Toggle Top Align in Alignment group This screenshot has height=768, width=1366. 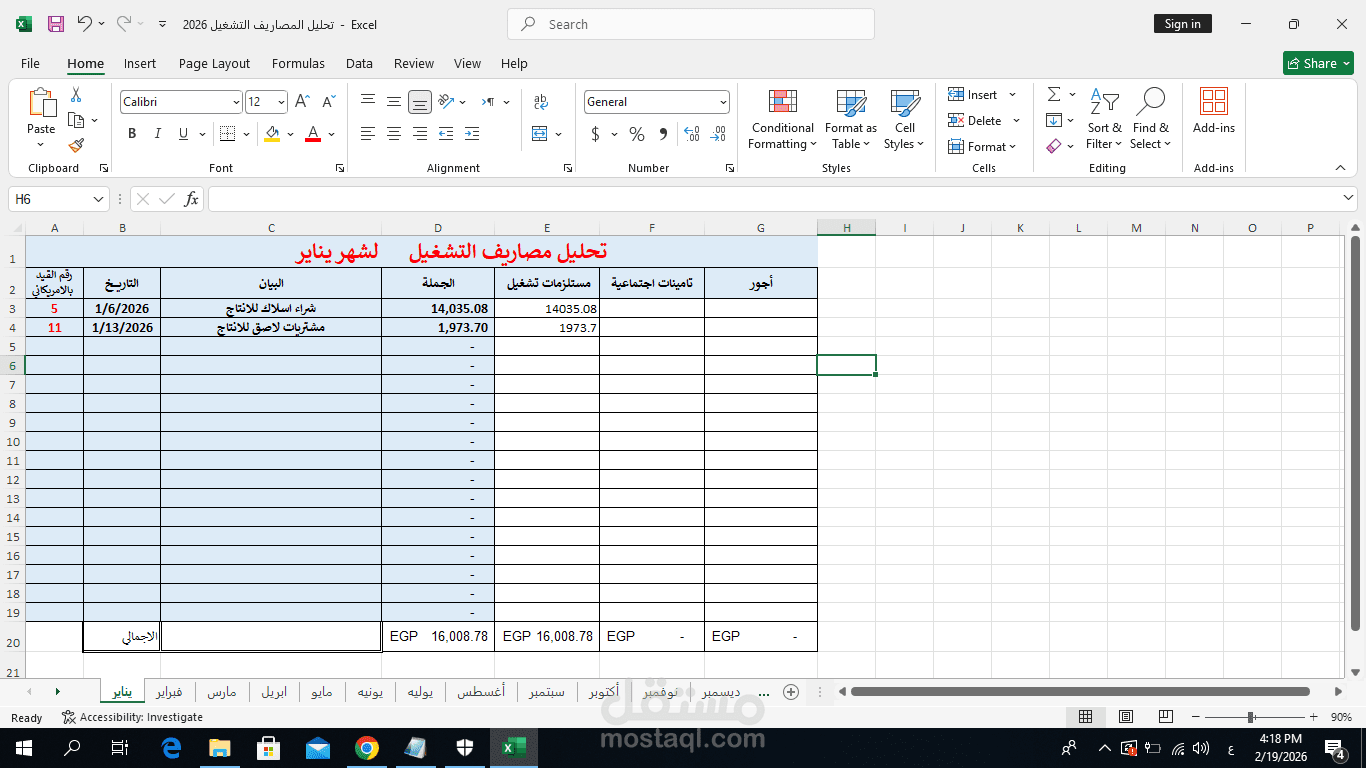click(368, 101)
